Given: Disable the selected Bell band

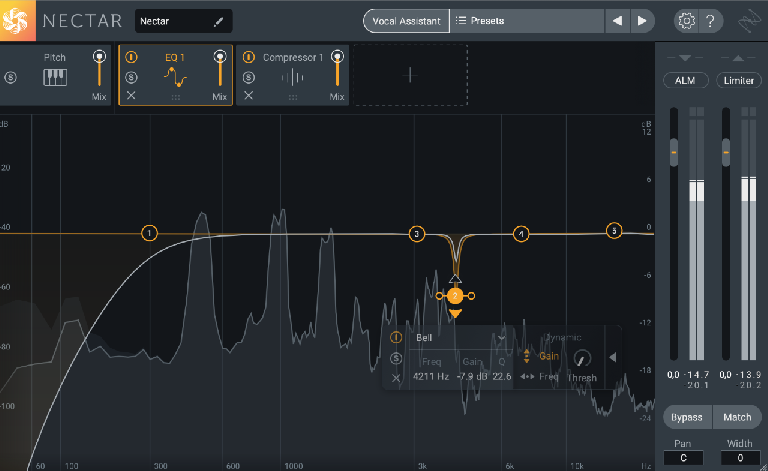Looking at the screenshot, I should [396, 338].
